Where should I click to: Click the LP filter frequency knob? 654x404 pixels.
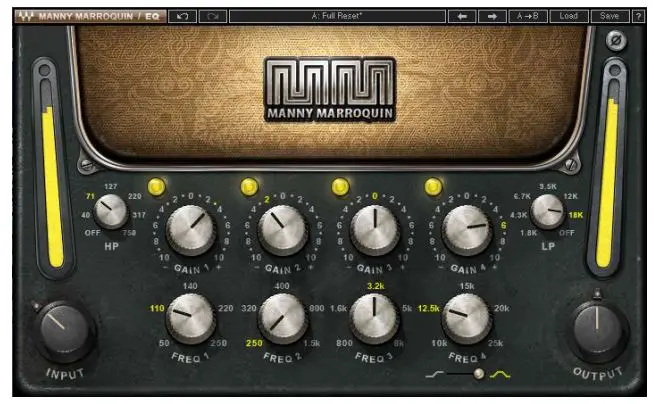pyautogui.click(x=548, y=211)
